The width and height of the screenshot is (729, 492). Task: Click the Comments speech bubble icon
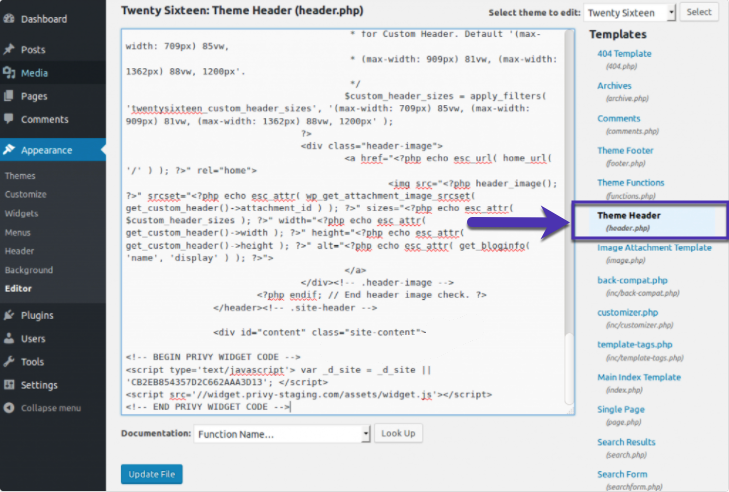pyautogui.click(x=9, y=119)
